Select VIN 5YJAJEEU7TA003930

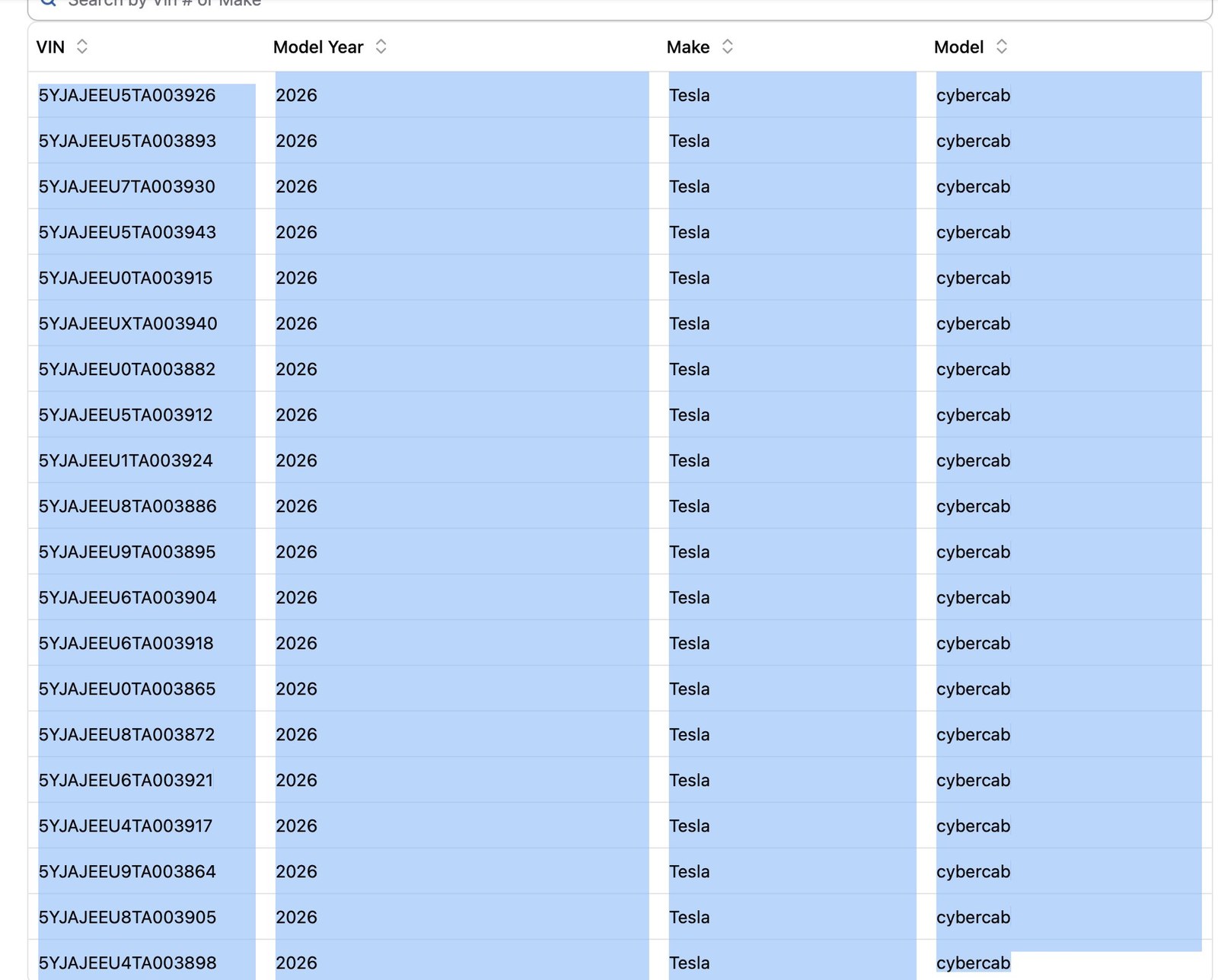pyautogui.click(x=127, y=186)
